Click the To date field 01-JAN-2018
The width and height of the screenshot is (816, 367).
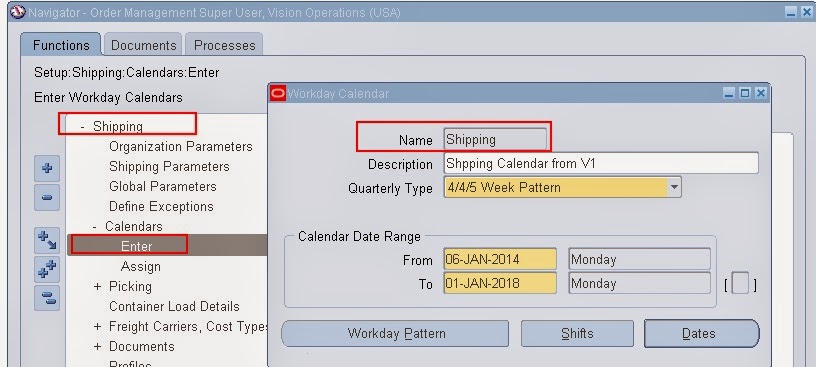pyautogui.click(x=500, y=284)
